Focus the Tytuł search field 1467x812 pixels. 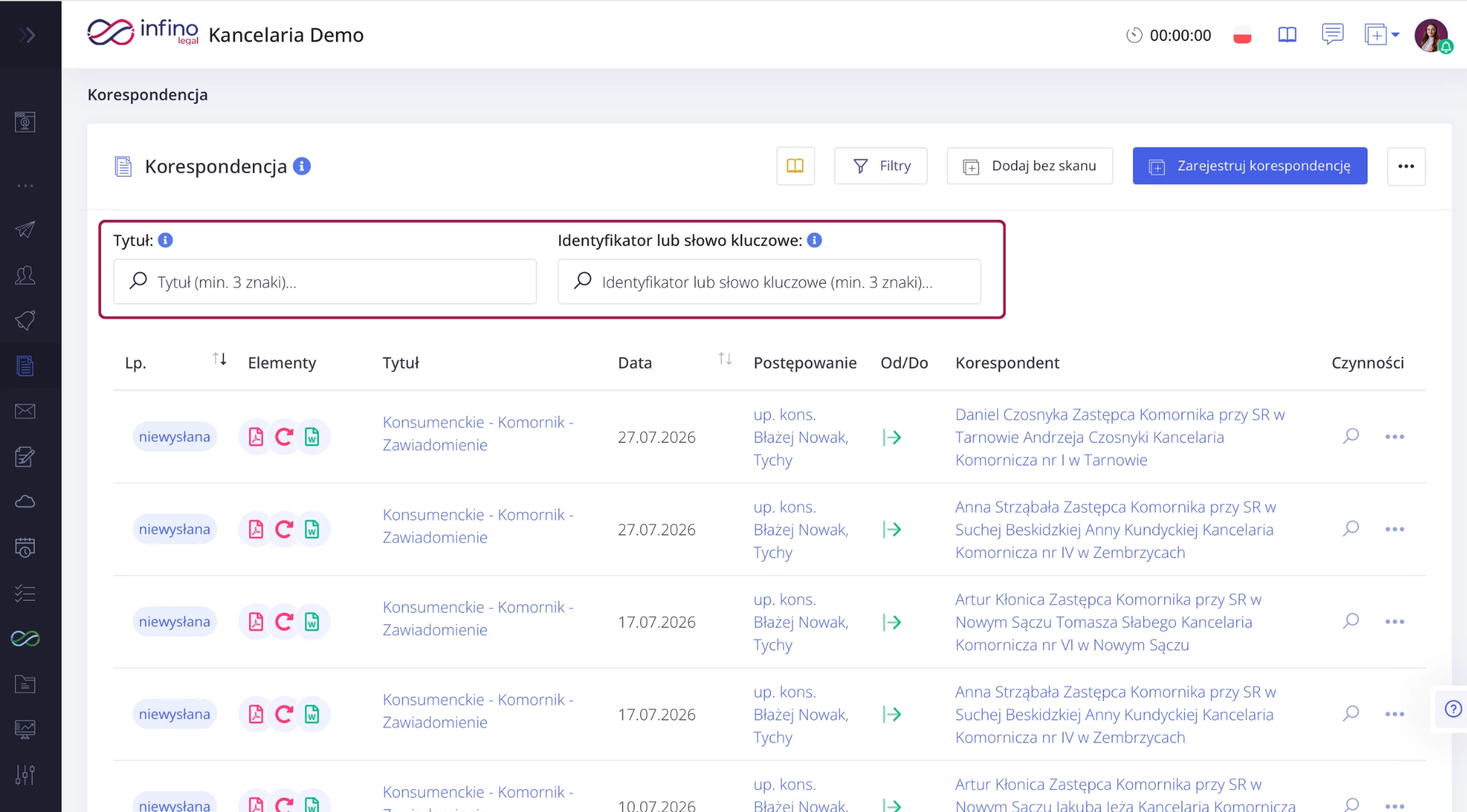[324, 281]
